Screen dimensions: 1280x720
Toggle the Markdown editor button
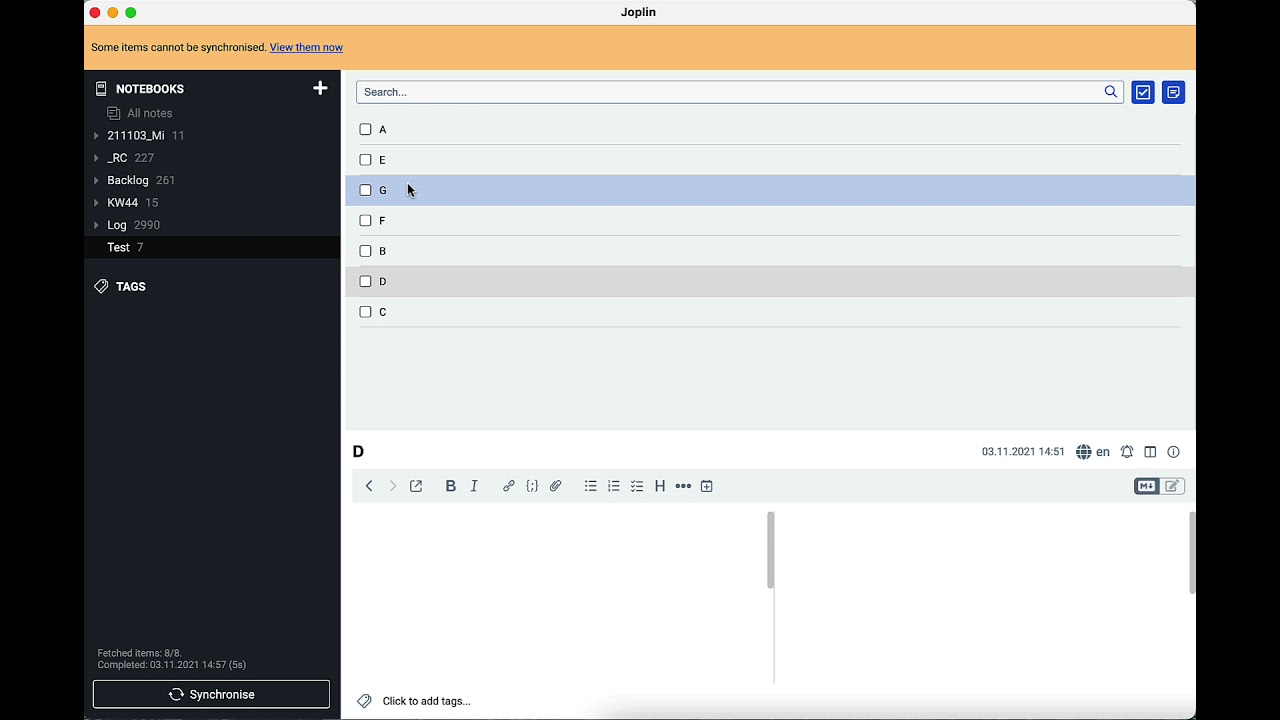click(1147, 486)
